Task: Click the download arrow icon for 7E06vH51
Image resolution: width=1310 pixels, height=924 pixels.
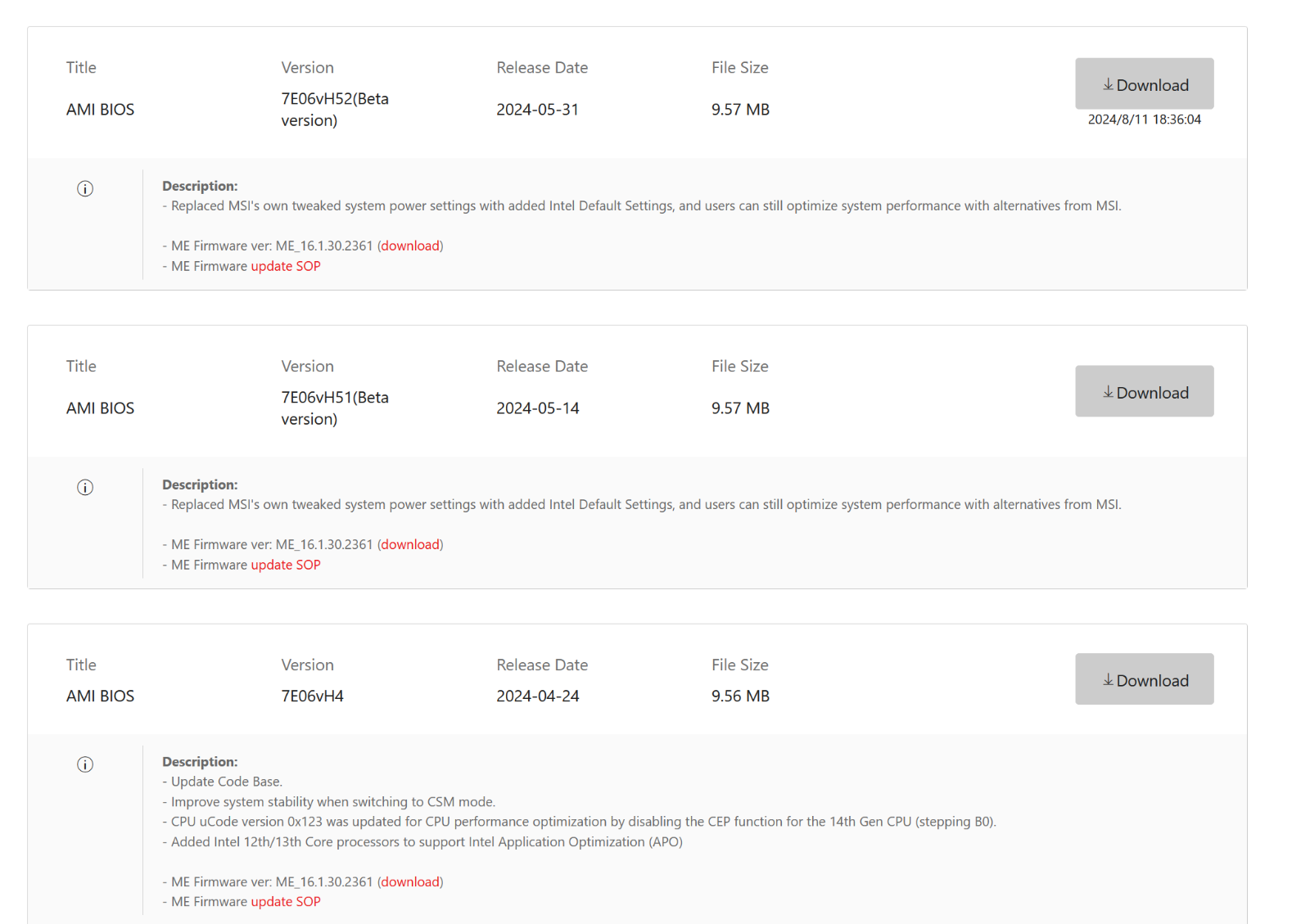Action: coord(1108,392)
